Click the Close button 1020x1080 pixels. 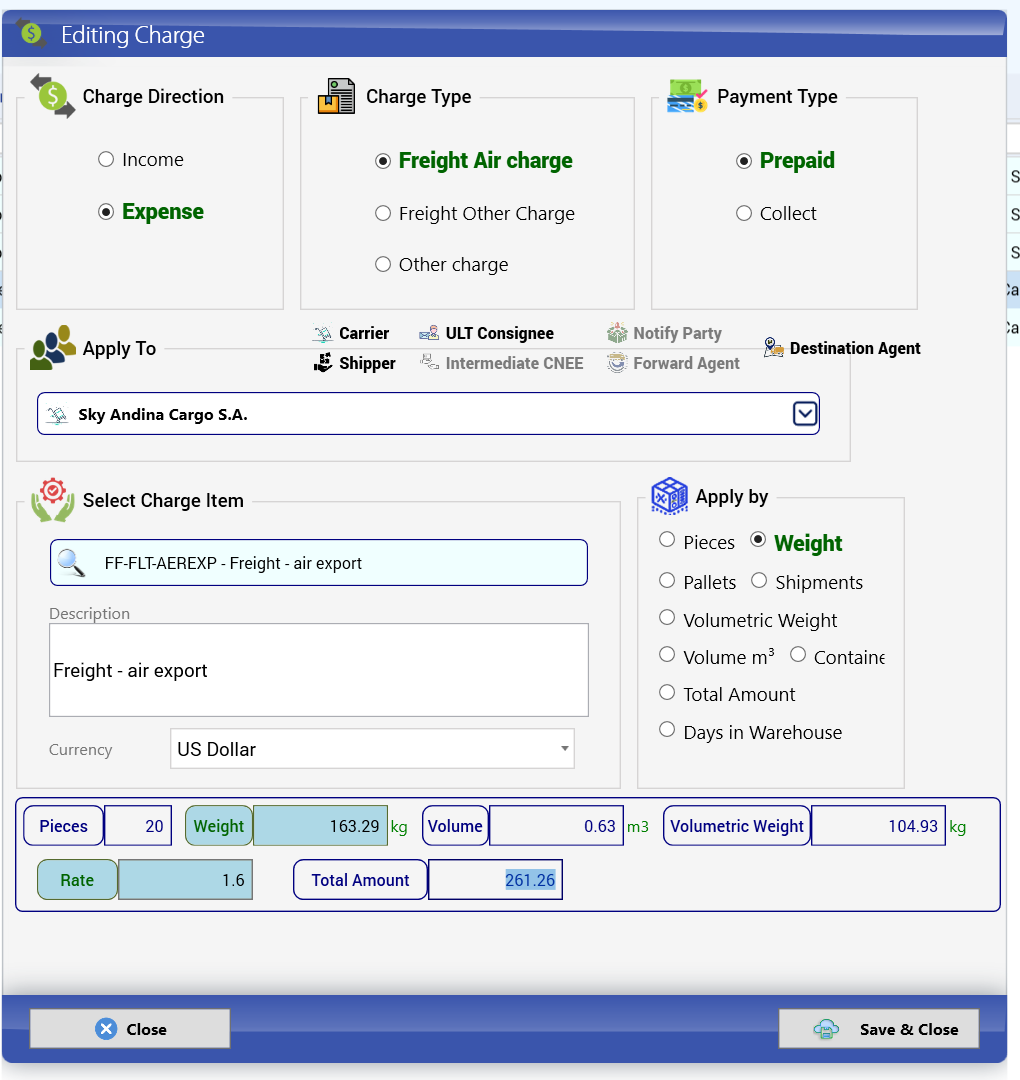129,1029
